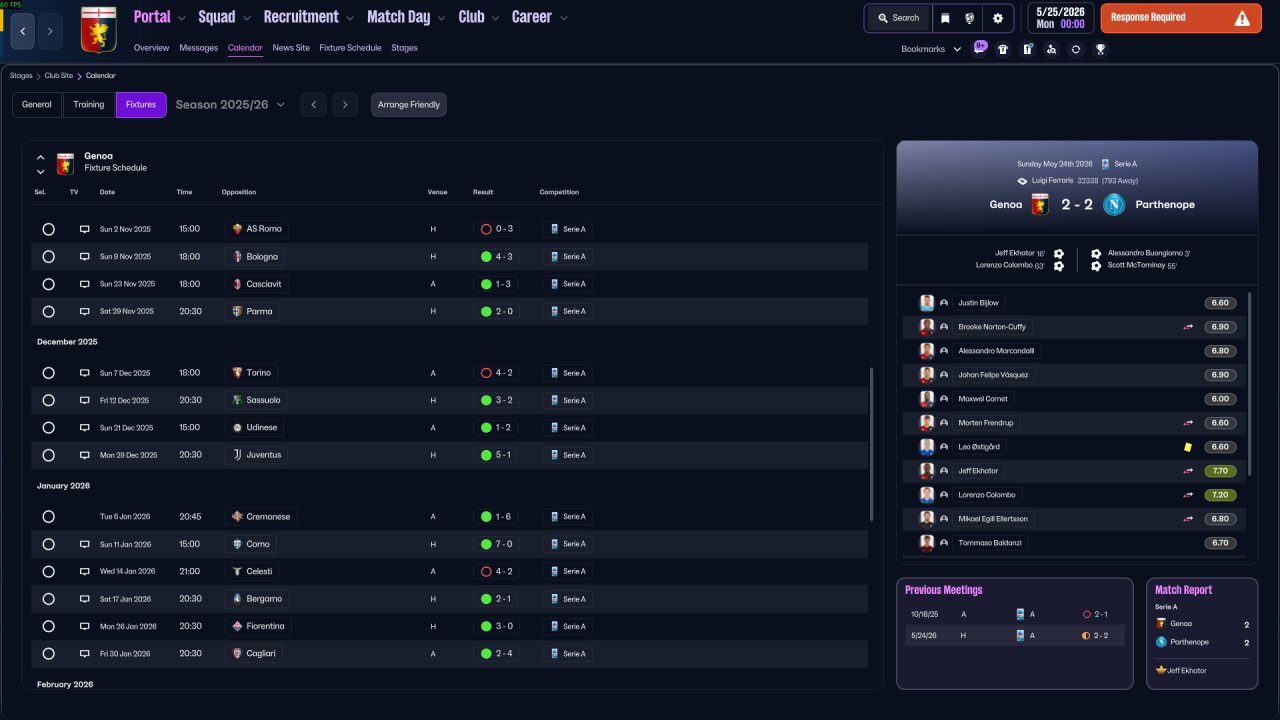Screen dimensions: 1280x720
Task: Switch to the General tab
Action: [x=37, y=105]
